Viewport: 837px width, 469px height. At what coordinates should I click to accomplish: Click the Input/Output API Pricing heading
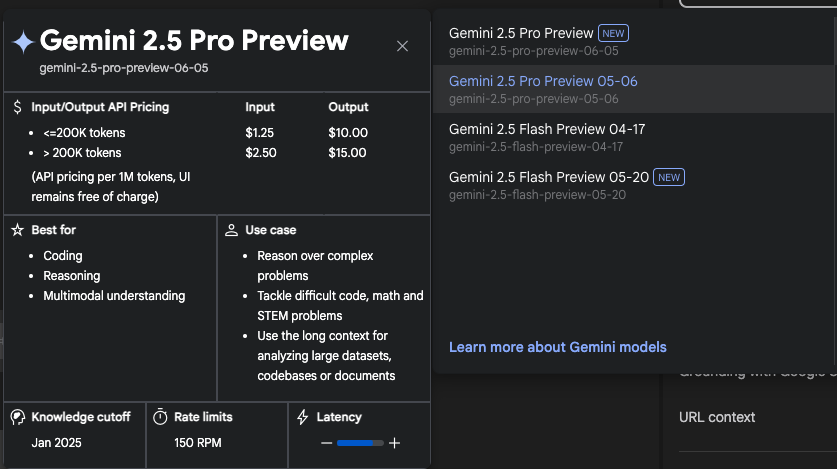coord(100,107)
